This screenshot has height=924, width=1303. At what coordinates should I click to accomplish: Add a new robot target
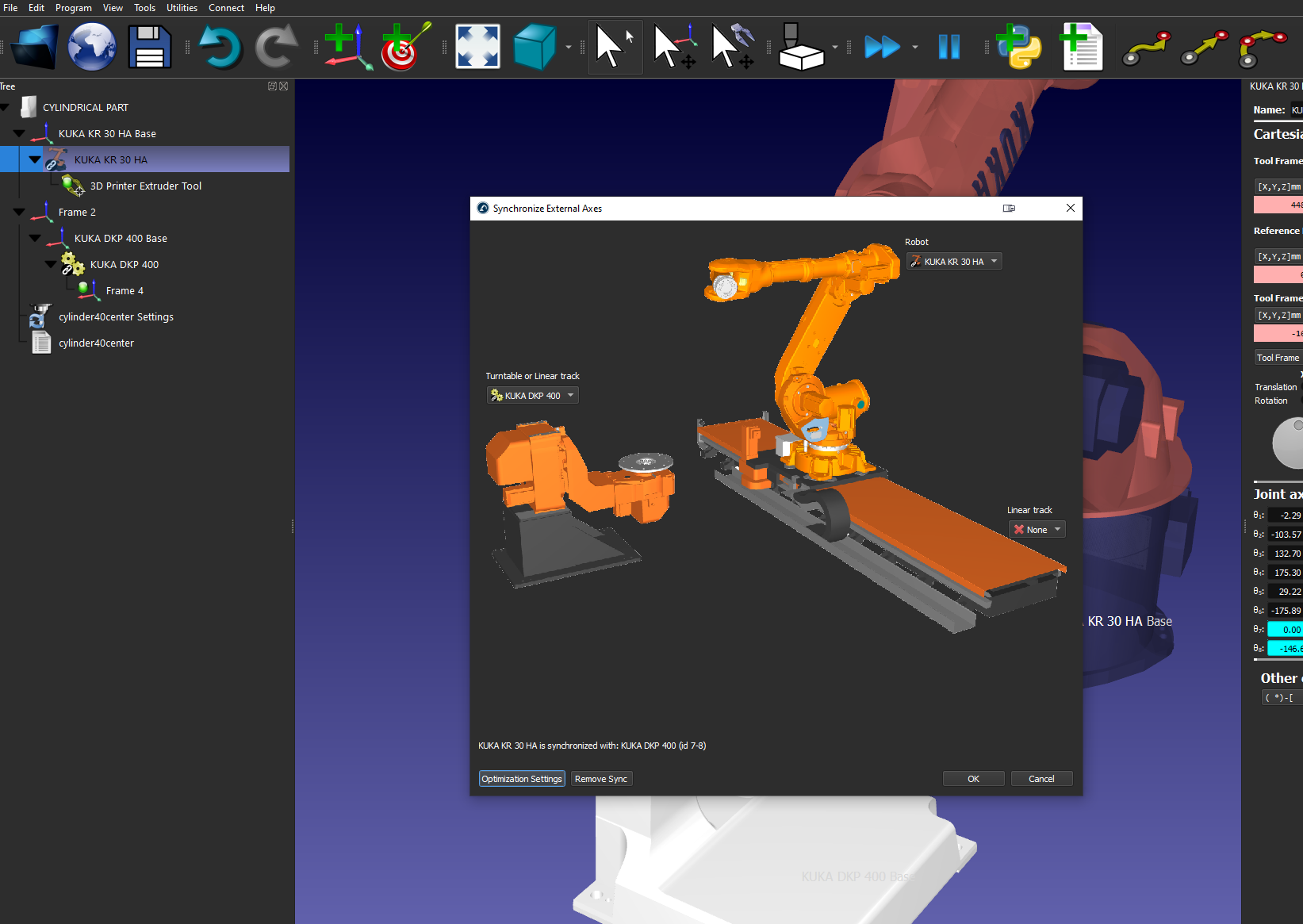[x=405, y=47]
